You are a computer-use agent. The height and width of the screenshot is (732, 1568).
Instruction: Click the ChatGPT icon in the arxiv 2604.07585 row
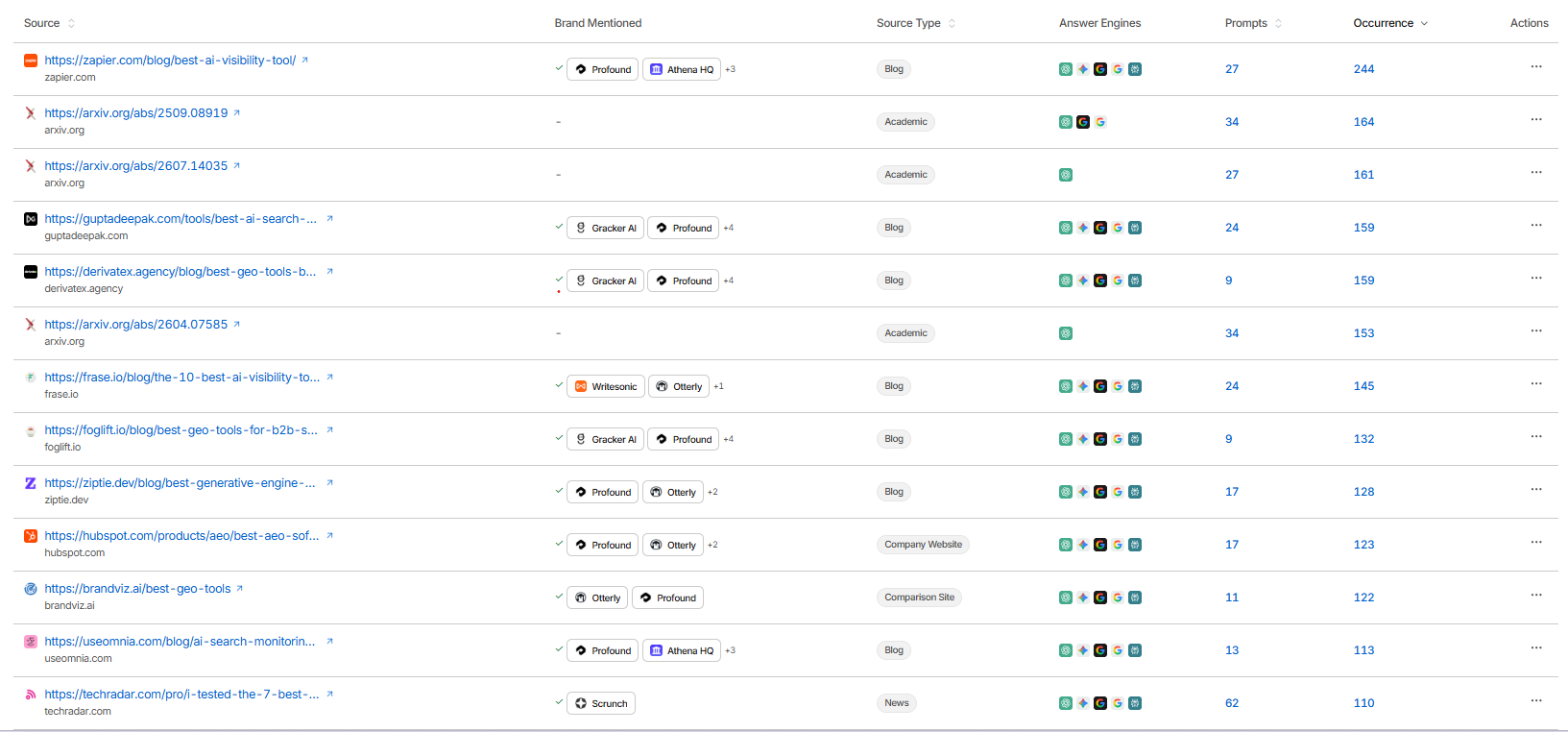[x=1066, y=333]
